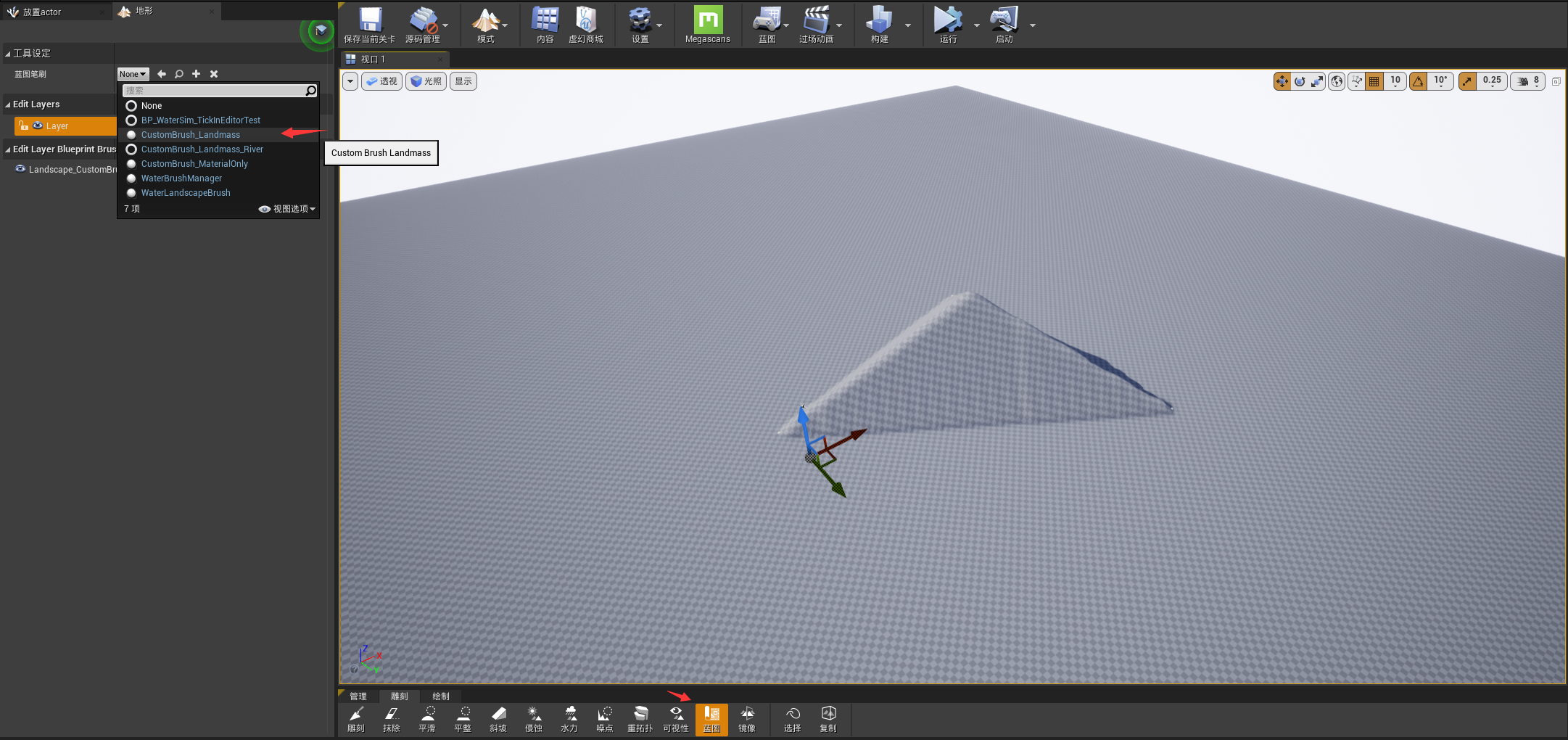Select the Visibility (可视性) landscape tool

pyautogui.click(x=676, y=720)
